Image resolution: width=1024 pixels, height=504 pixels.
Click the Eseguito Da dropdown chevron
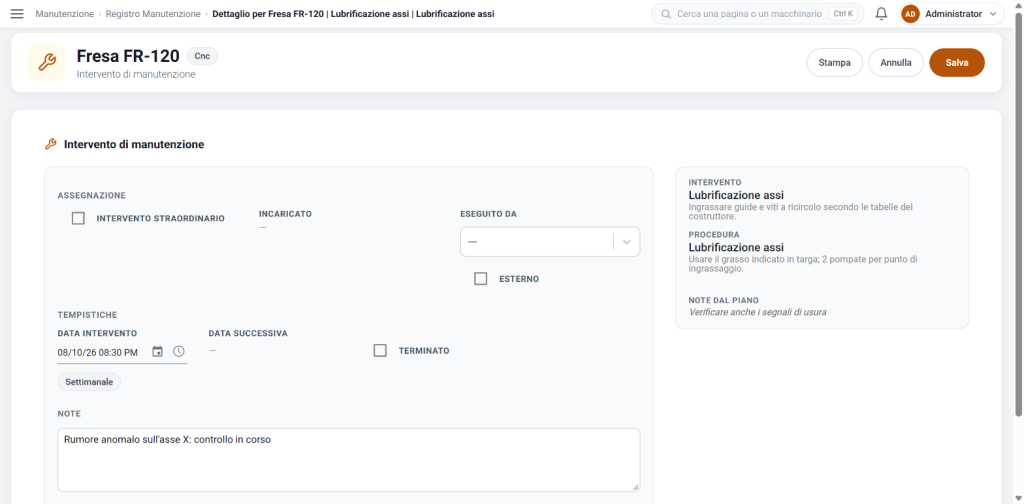[627, 242]
